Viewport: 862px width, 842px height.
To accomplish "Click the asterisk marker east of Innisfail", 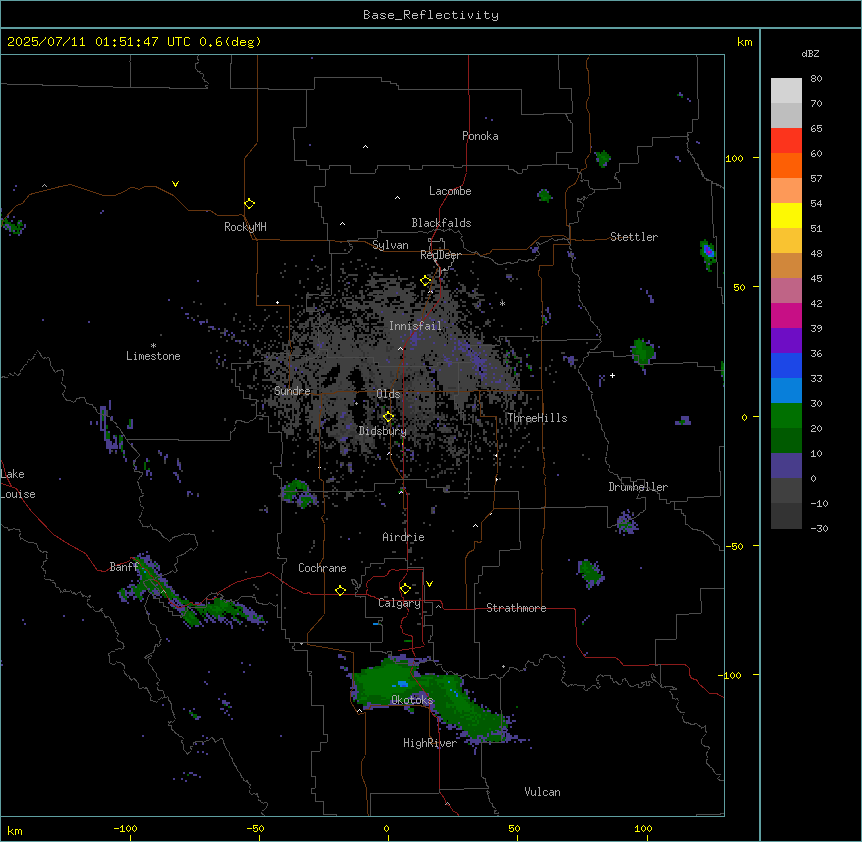I will [502, 303].
